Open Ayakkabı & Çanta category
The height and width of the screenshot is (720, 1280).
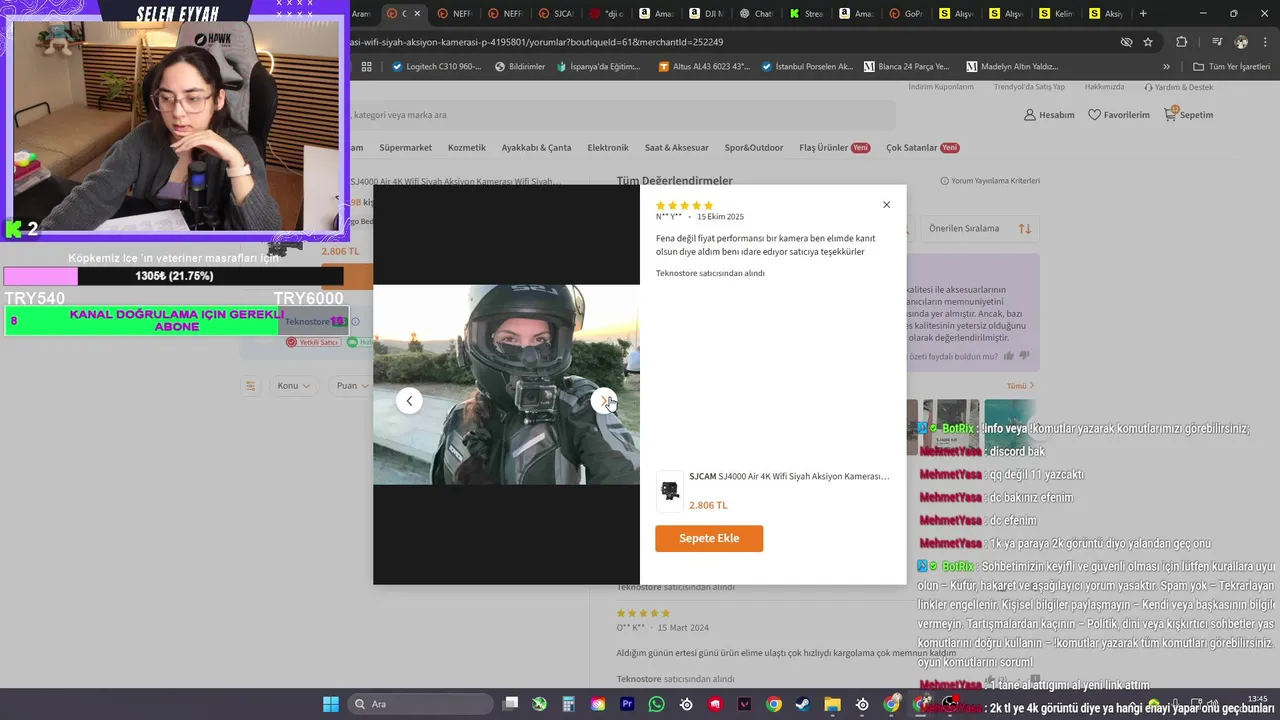[x=536, y=148]
